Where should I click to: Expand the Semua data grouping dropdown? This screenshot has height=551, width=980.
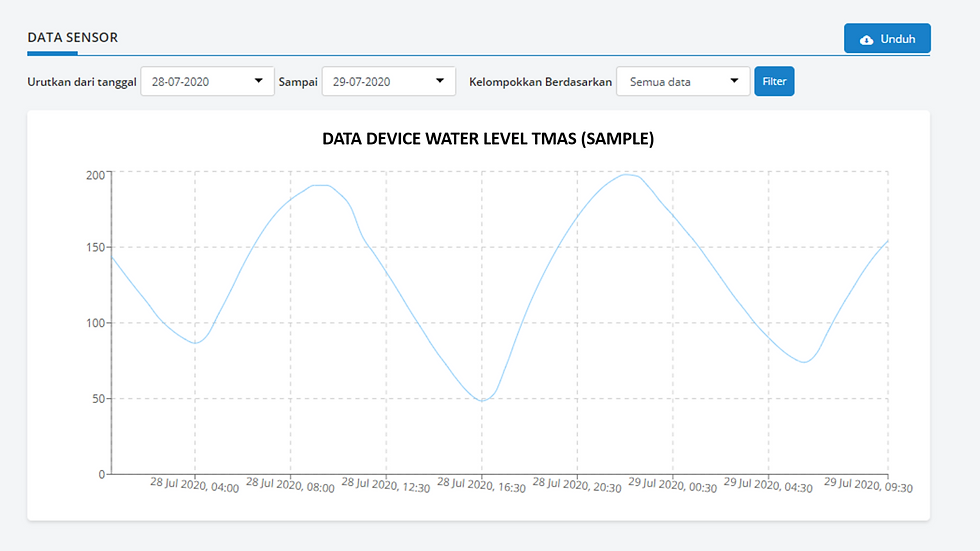683,81
